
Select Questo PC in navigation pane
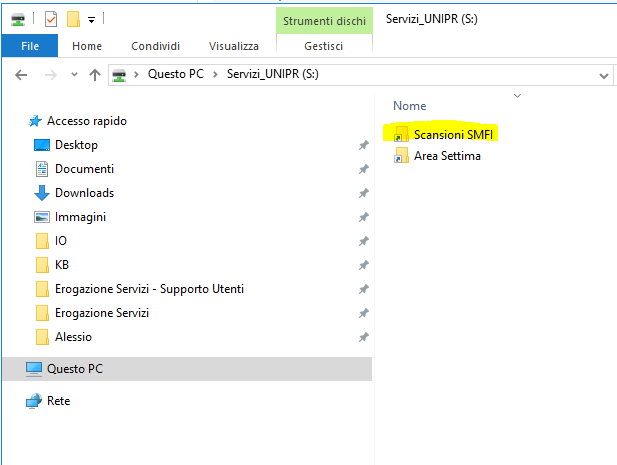(74, 369)
